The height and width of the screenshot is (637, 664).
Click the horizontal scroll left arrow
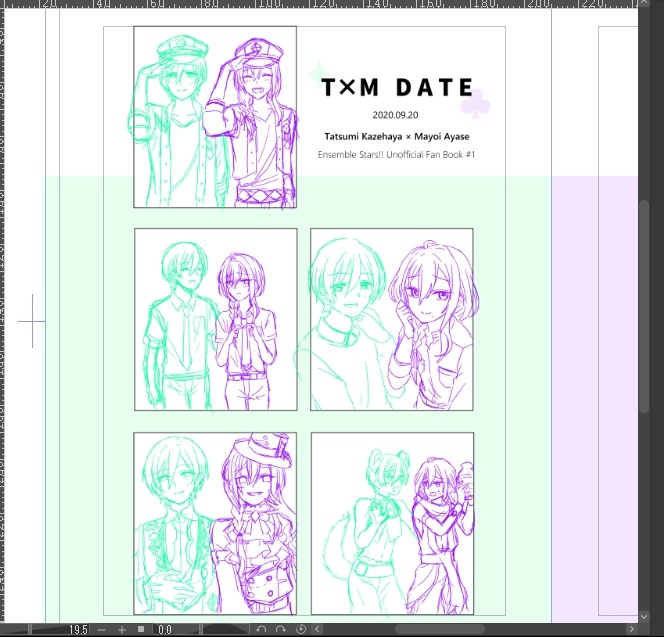pos(317,629)
